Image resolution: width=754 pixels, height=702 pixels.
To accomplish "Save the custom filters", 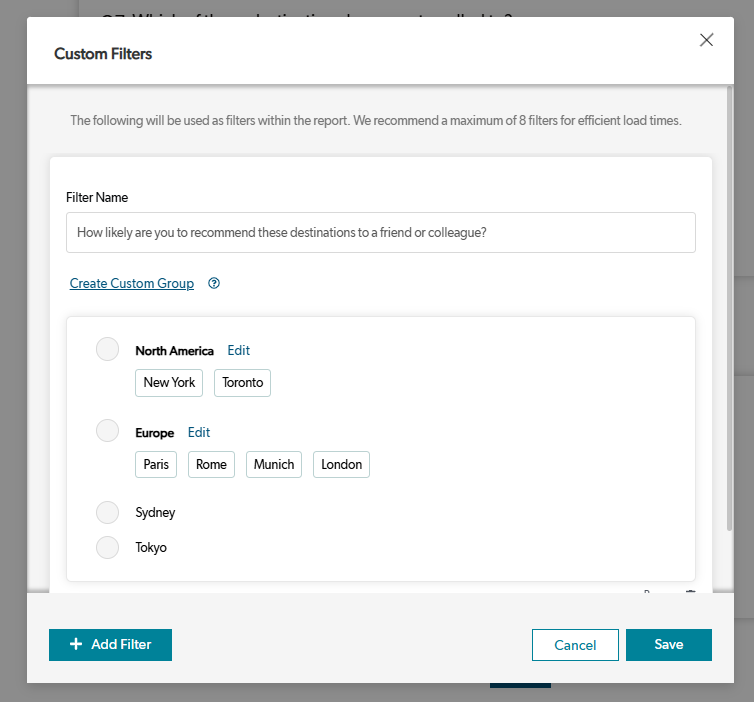I will pyautogui.click(x=668, y=645).
